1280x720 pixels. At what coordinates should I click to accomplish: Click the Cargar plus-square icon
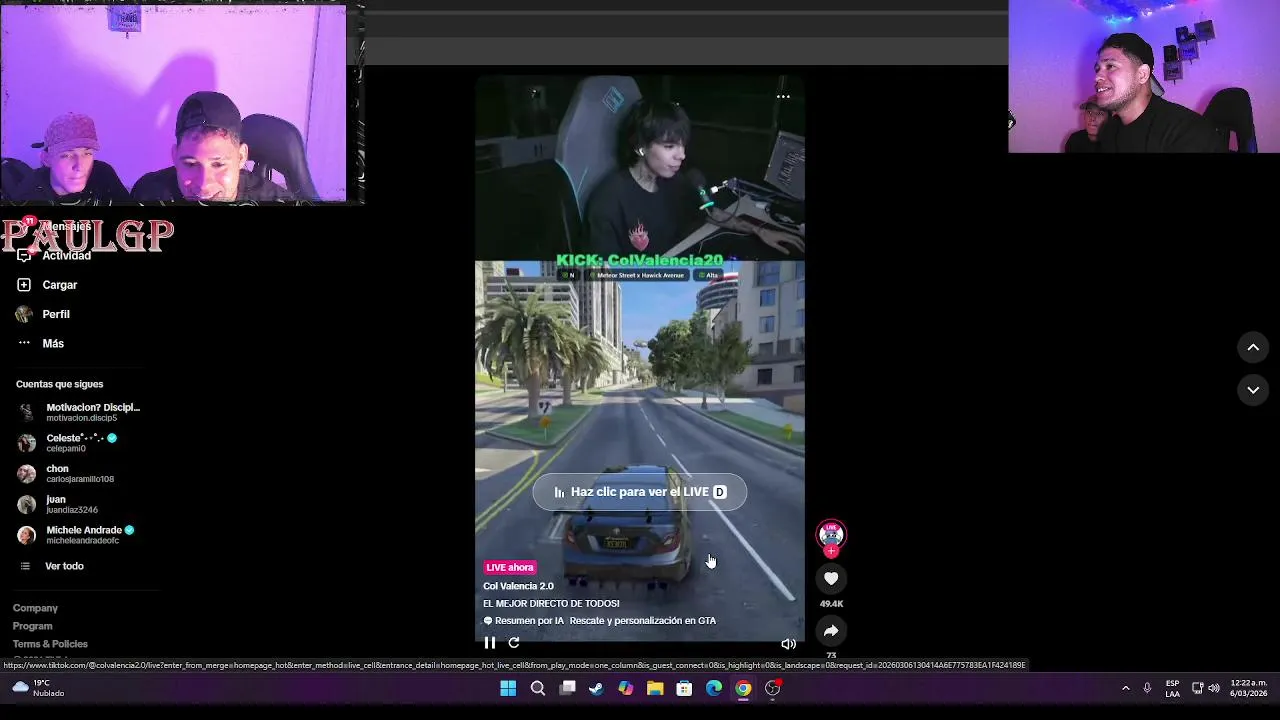point(24,285)
